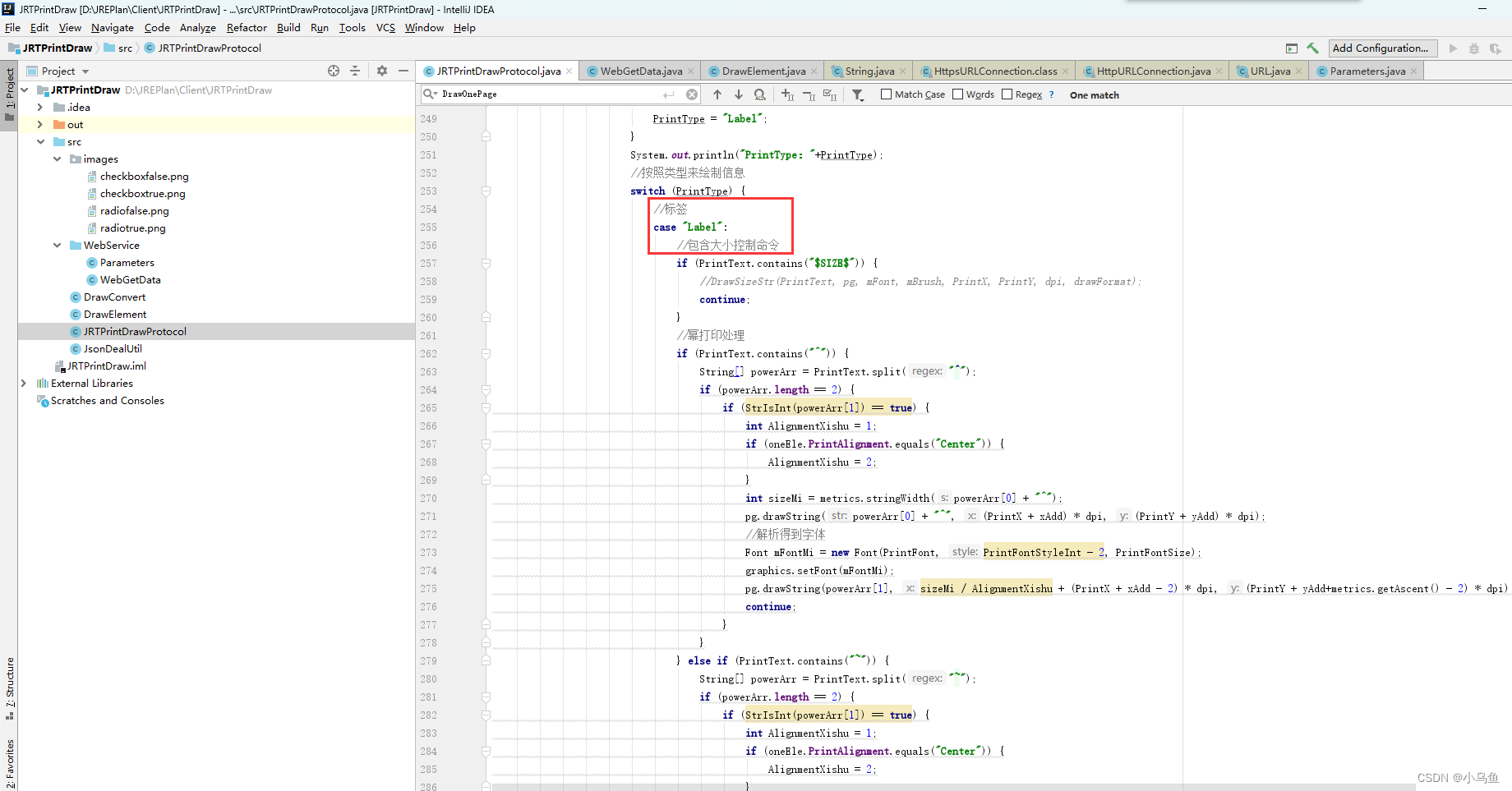
Task: Click the green Run arrow icon
Action: [1453, 48]
